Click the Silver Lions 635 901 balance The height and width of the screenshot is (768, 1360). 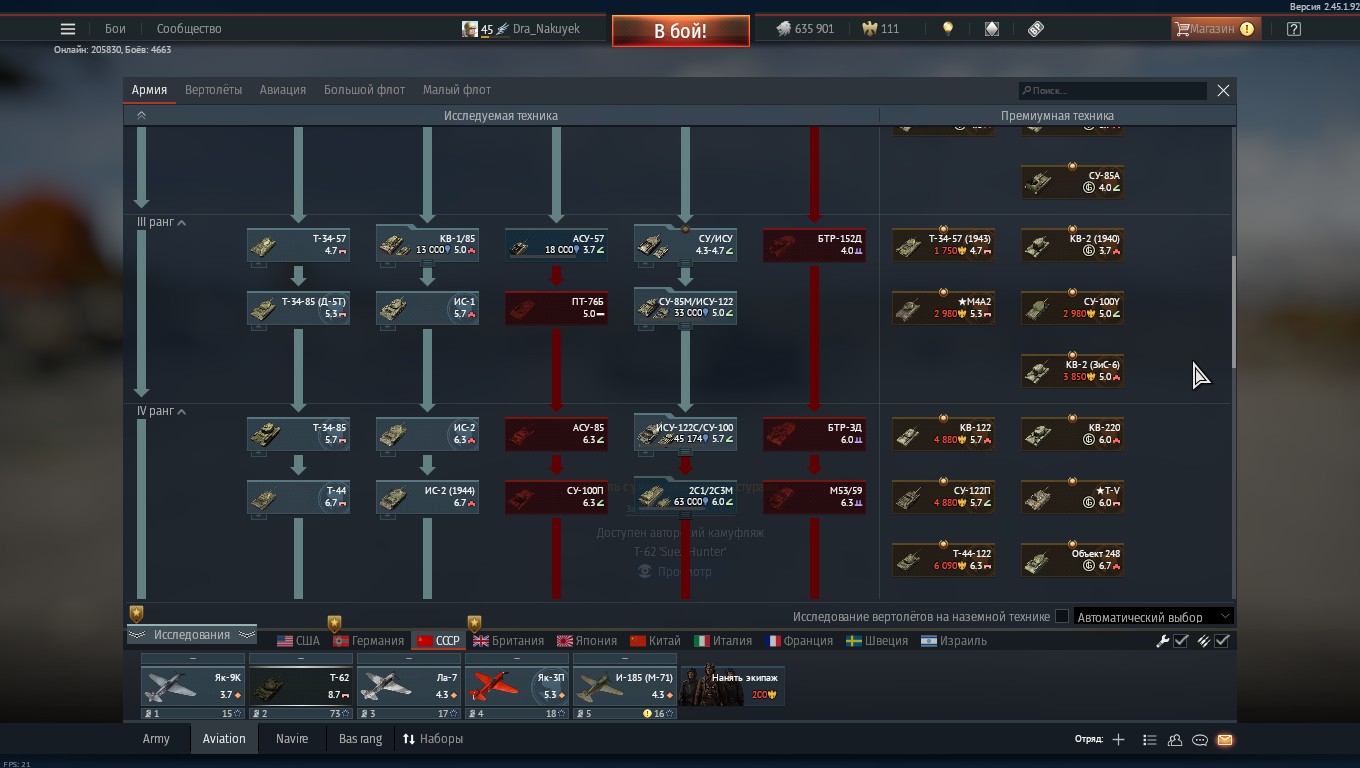tap(805, 29)
